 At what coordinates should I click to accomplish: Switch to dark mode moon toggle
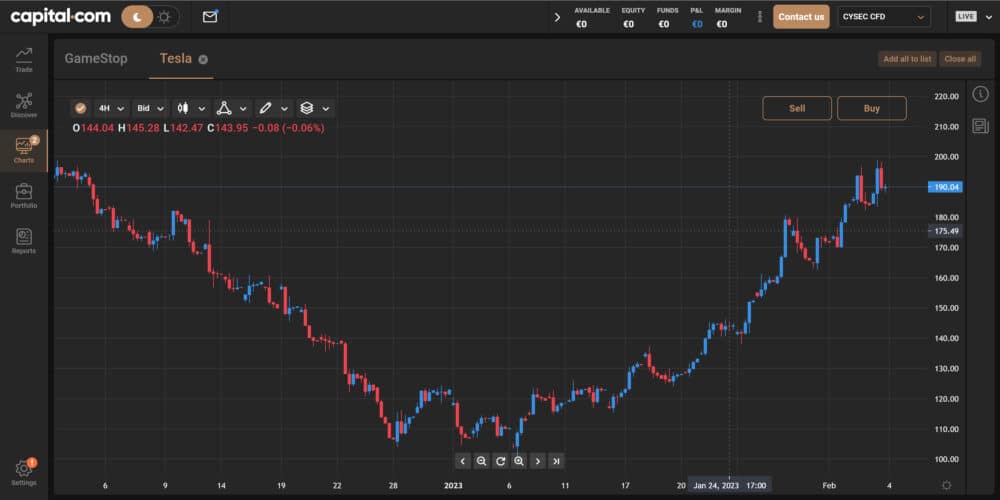tap(136, 17)
